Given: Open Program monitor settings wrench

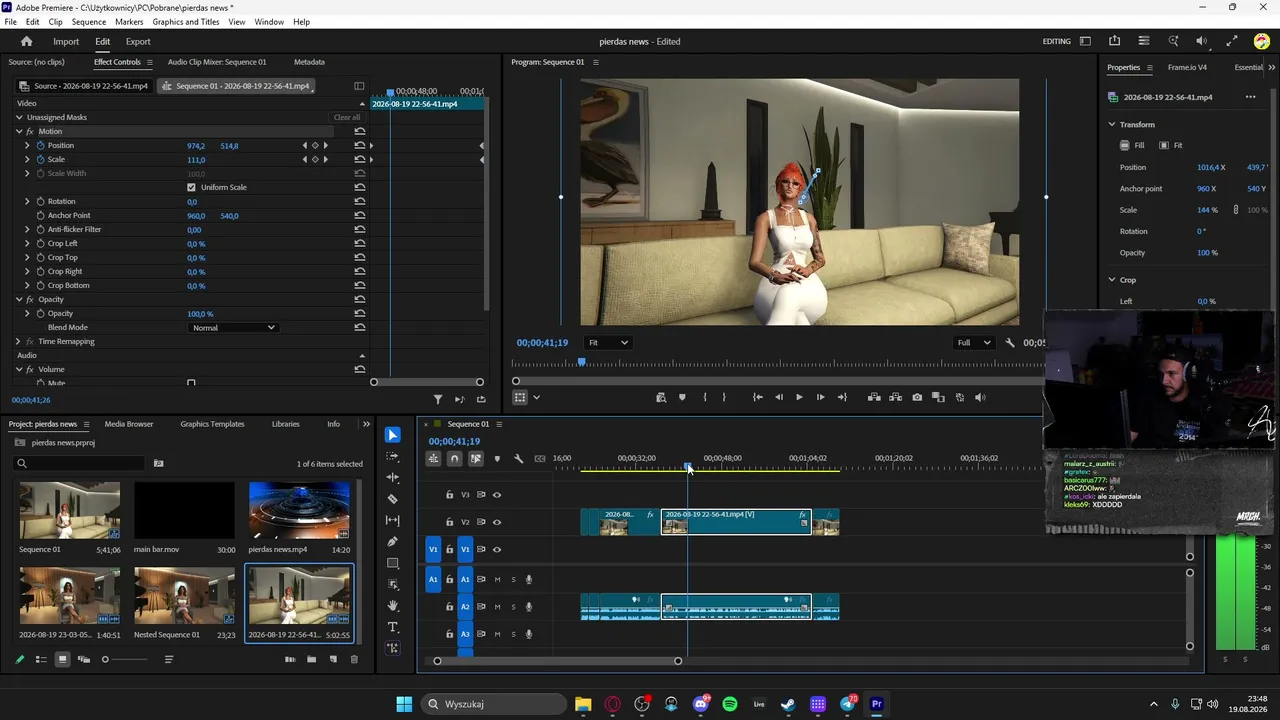Looking at the screenshot, I should [1010, 343].
